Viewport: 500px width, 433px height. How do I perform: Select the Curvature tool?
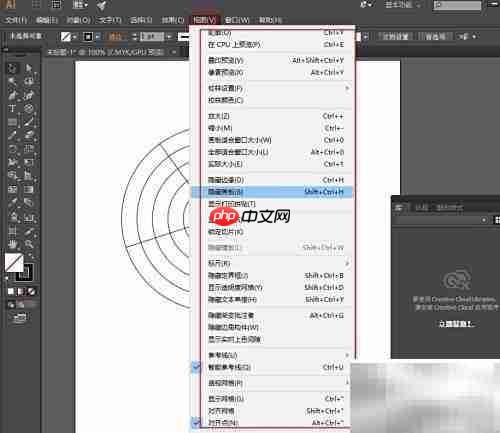(x=29, y=95)
